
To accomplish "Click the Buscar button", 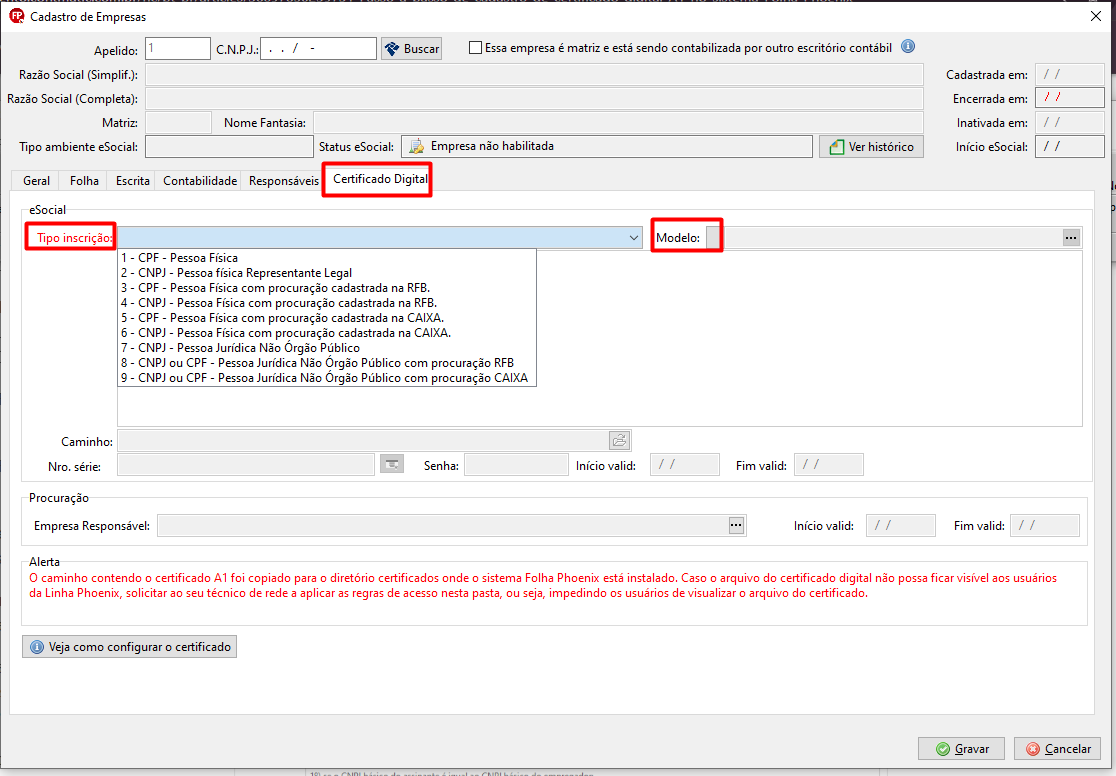I will tap(411, 48).
